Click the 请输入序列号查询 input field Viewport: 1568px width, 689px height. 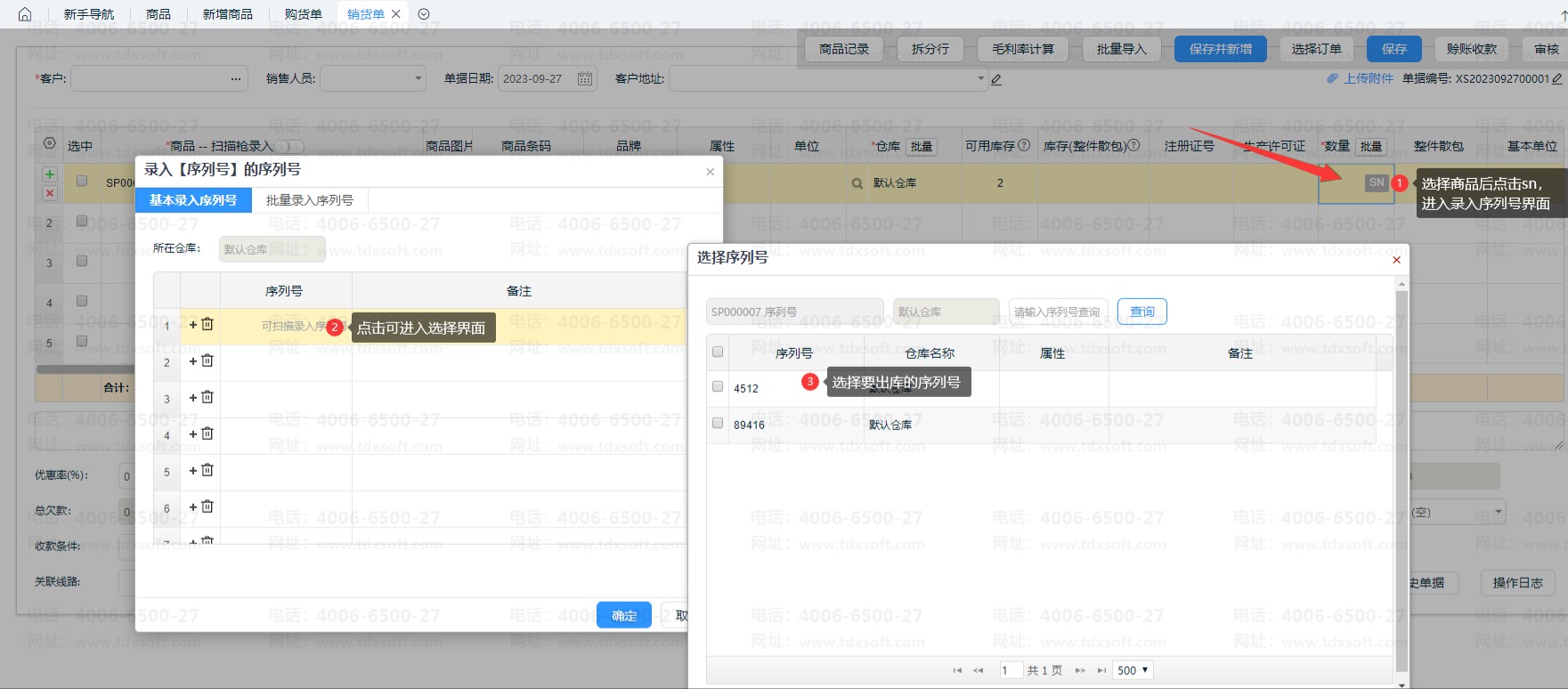(x=1057, y=312)
